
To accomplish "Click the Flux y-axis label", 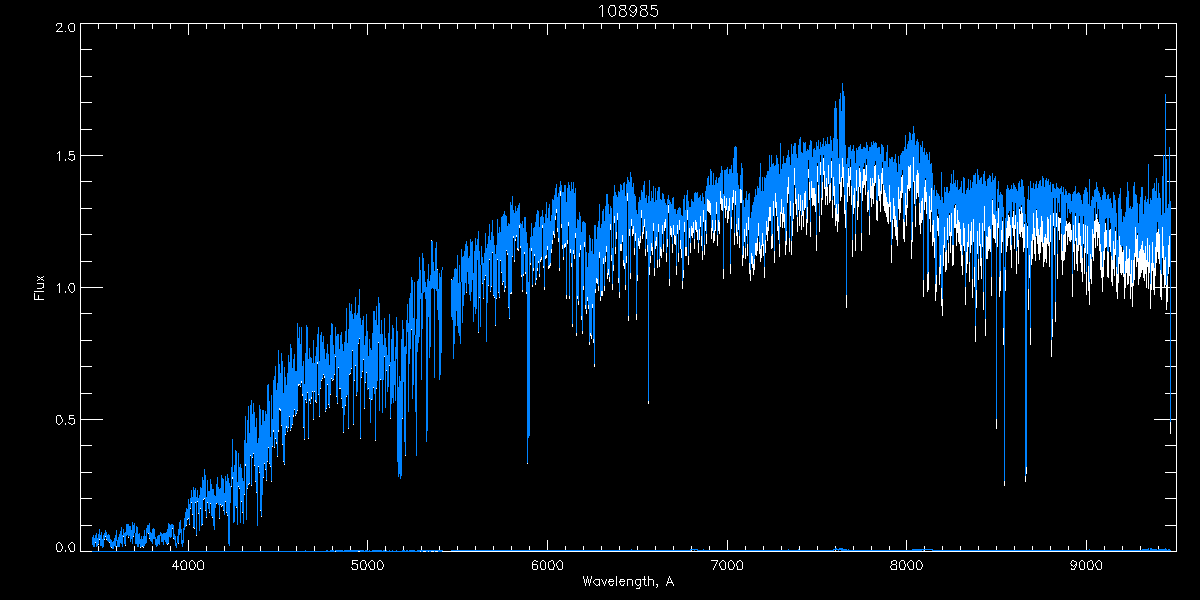I will click(39, 288).
